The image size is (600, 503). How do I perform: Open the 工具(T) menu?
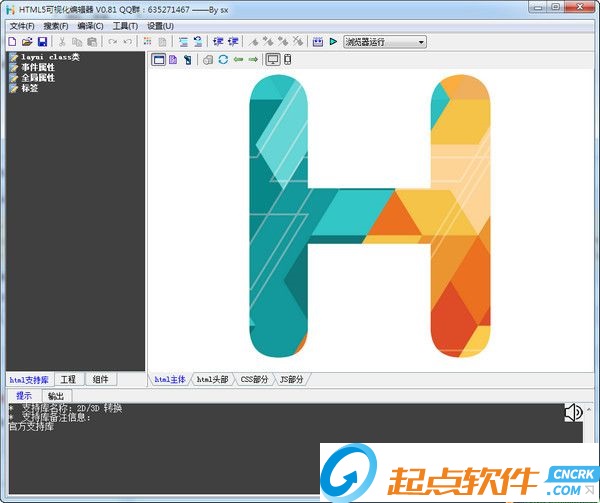125,25
